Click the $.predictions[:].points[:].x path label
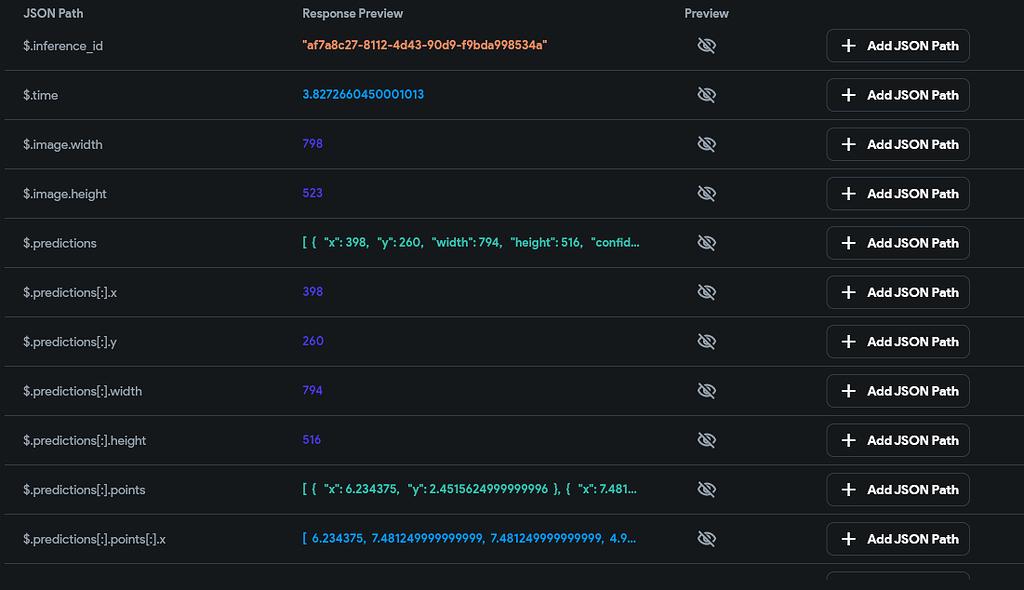 coord(94,539)
